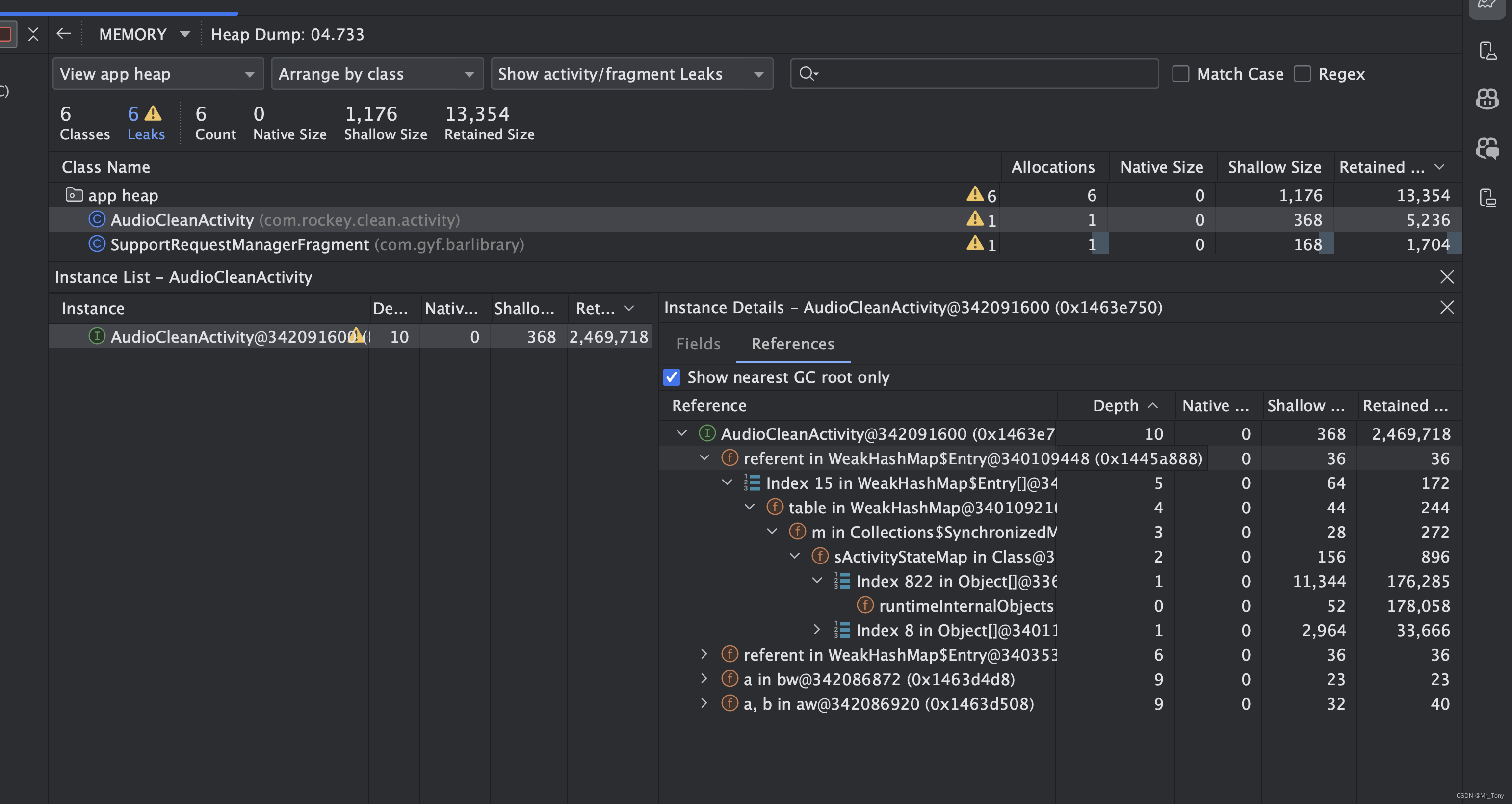Screen dimensions: 1512x804
Task: Enable Match Case checkbox in search bar
Action: [1182, 73]
